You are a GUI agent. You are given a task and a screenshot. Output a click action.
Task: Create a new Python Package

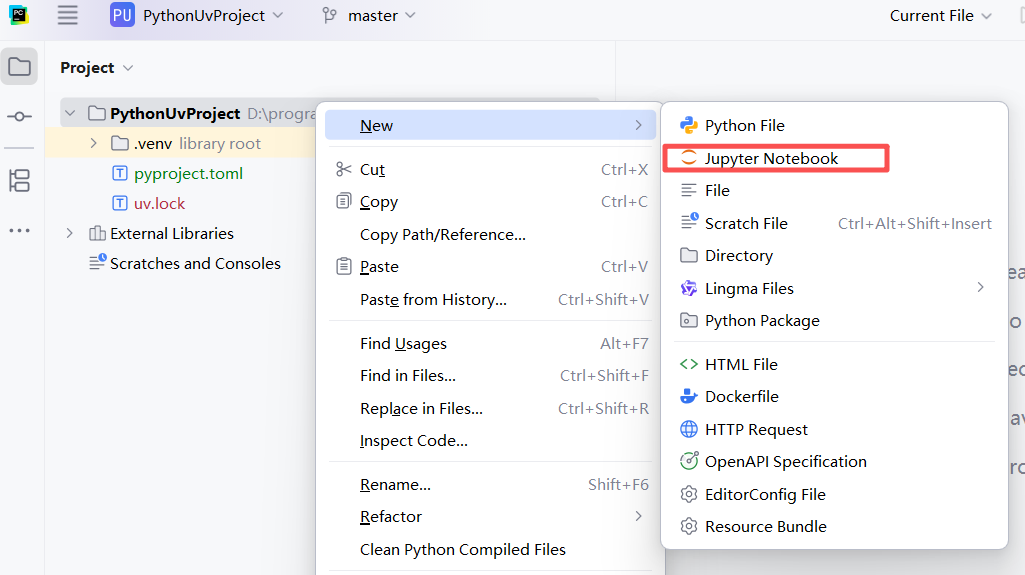click(834, 320)
